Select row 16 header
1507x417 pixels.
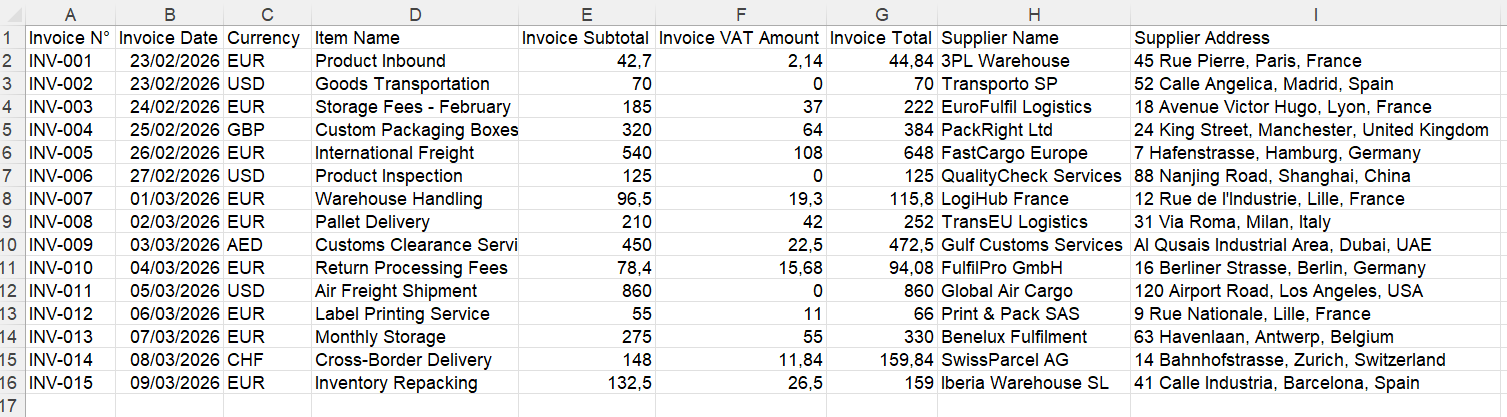12,383
